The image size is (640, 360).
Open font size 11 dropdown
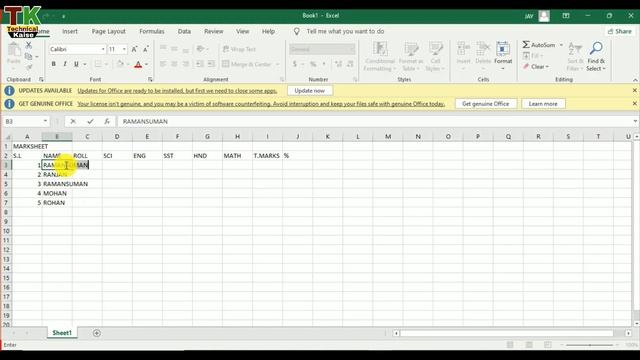(x=124, y=49)
